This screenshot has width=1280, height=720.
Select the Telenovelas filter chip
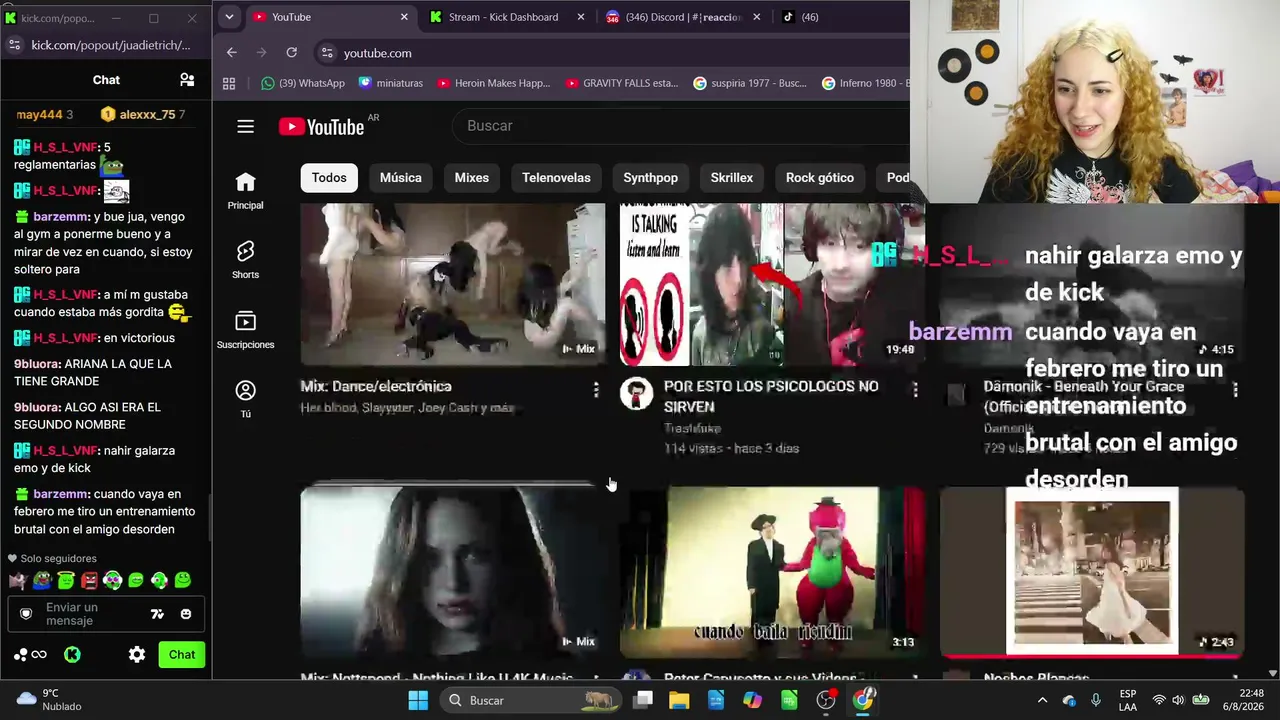(x=556, y=178)
